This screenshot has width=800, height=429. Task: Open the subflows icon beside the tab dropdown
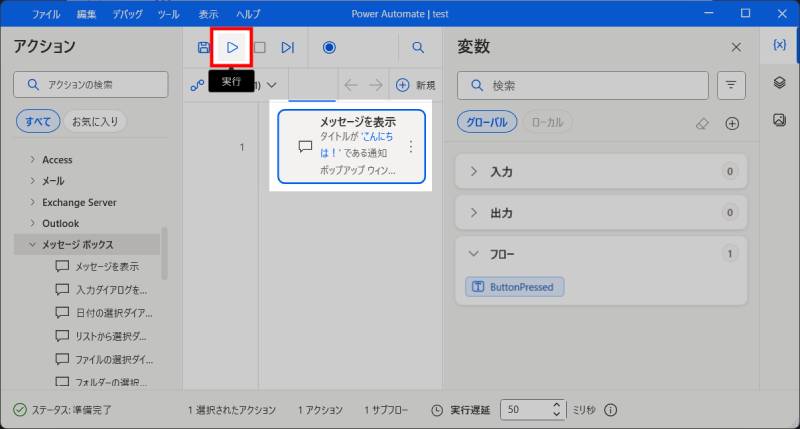click(x=197, y=85)
